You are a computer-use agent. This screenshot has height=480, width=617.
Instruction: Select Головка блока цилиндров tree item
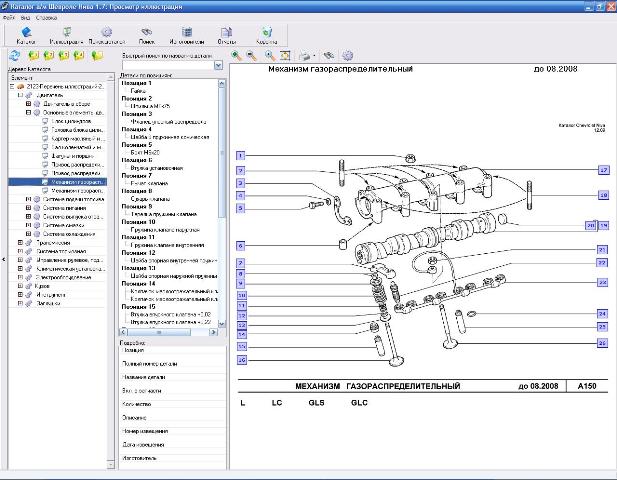[77, 130]
